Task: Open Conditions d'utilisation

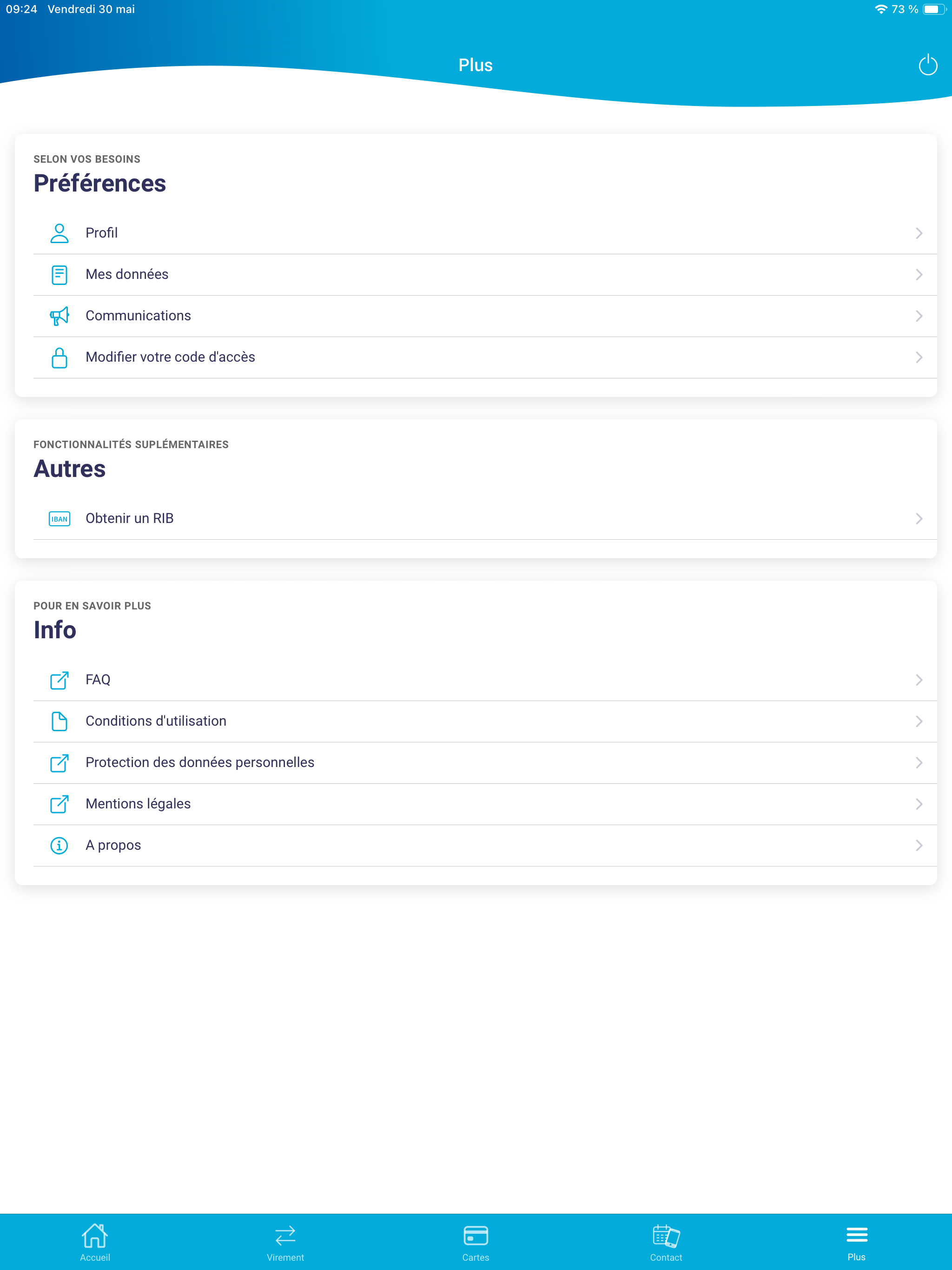Action: (156, 721)
